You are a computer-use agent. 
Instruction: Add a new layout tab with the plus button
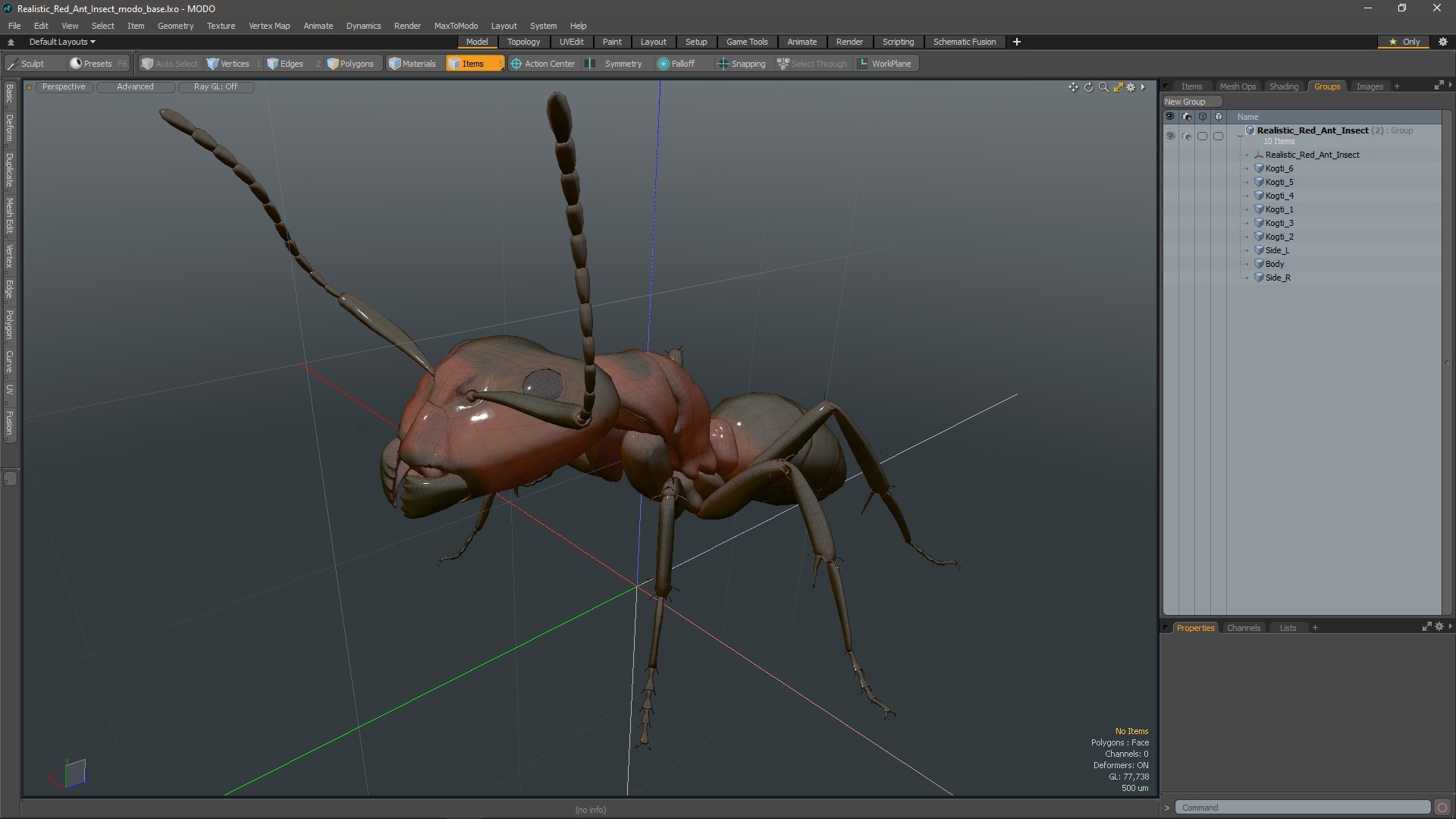tap(1017, 42)
